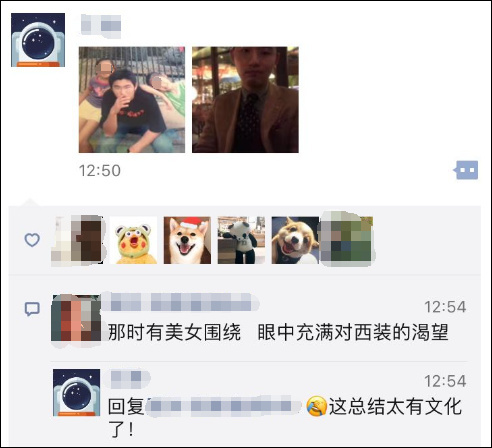Open the blurred commenter name above first comment
This screenshot has width=492, height=448.
180,302
